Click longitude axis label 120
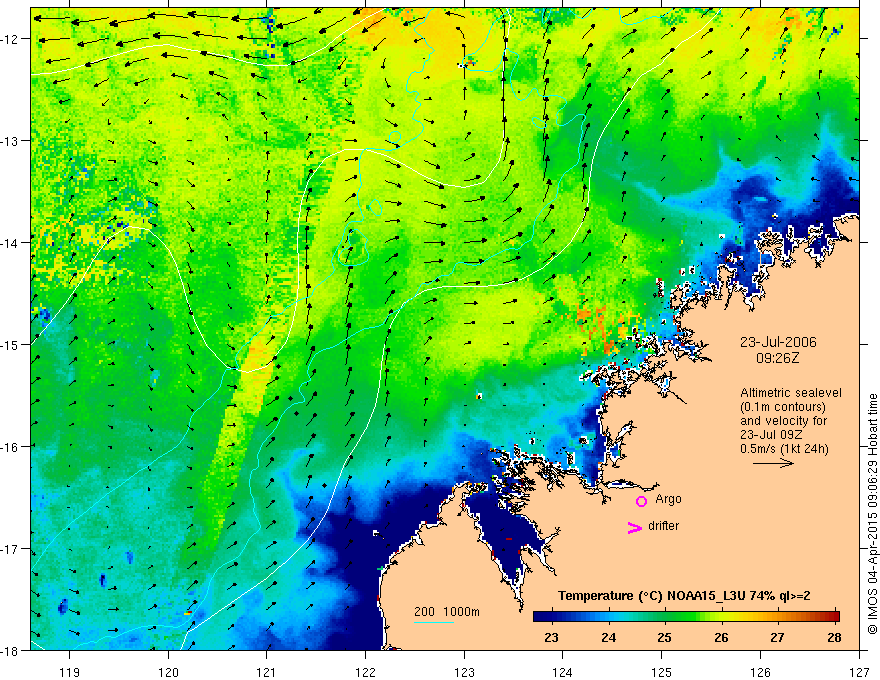Viewport: 880px width, 680px height. pyautogui.click(x=168, y=672)
